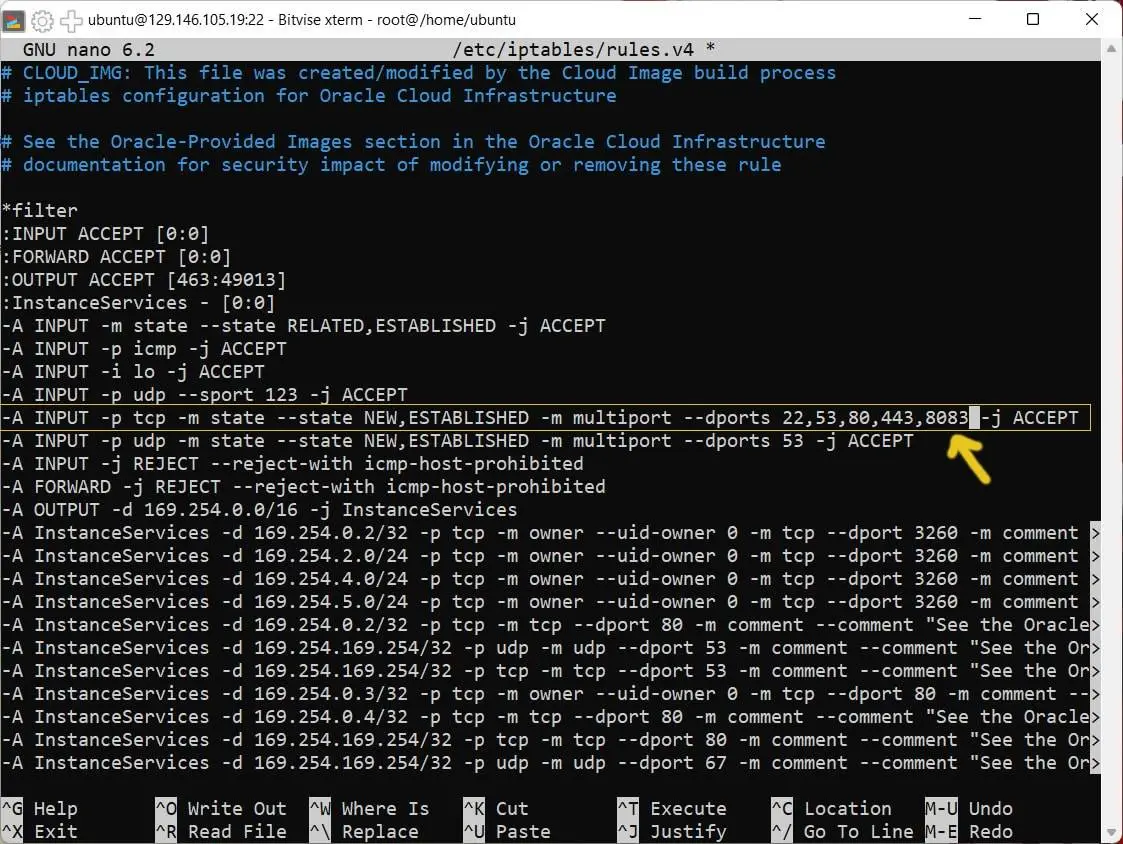Click the ^J Justify shortcut
The width and height of the screenshot is (1123, 844).
tap(672, 832)
